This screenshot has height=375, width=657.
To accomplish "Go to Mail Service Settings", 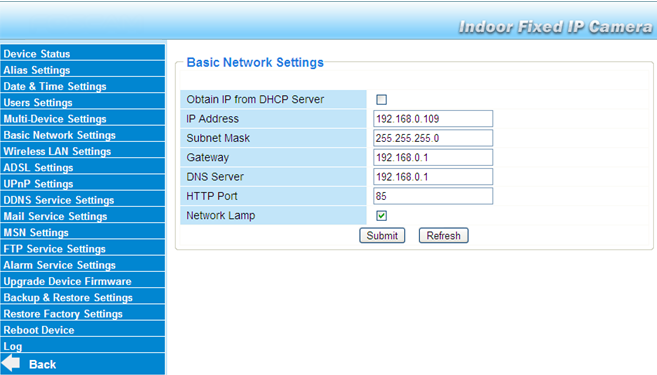I will (x=55, y=216).
